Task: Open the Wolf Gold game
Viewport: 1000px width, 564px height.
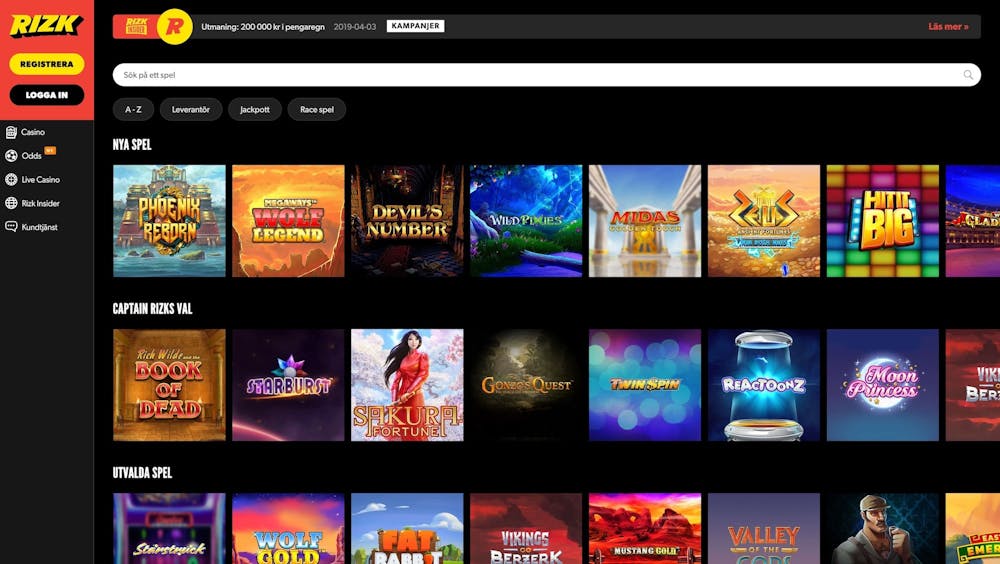Action: click(288, 528)
